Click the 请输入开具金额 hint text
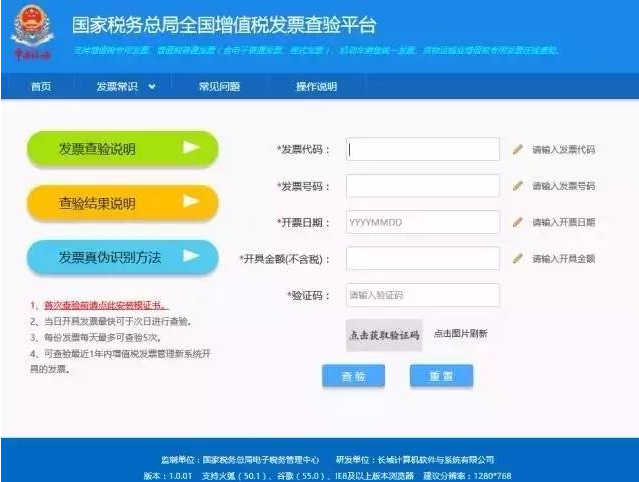Image resolution: width=639 pixels, height=482 pixels. [x=564, y=258]
